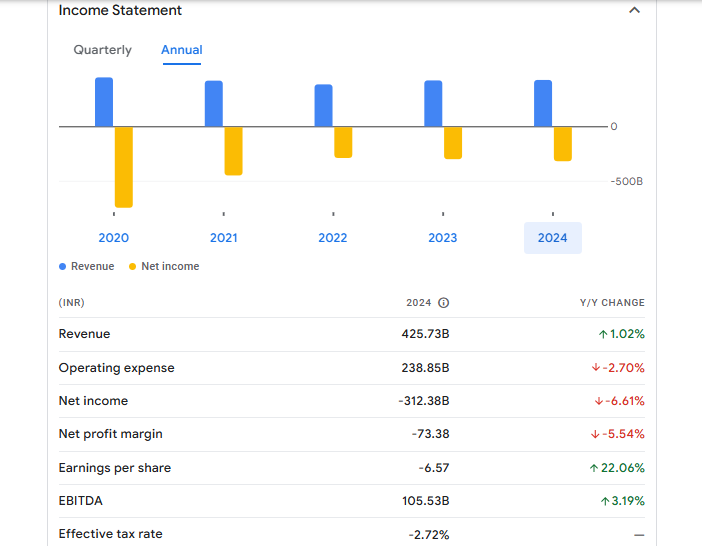Click the 2022 yellow net income bar
The width and height of the screenshot is (702, 546).
[343, 142]
